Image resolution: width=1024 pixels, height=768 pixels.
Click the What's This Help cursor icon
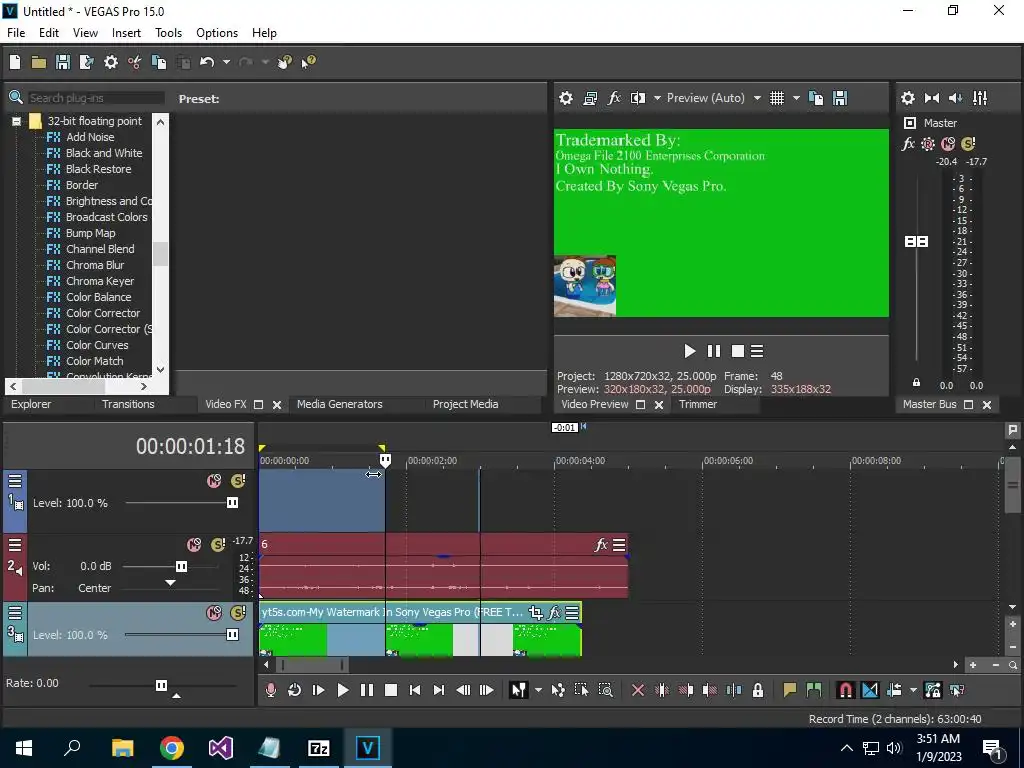coord(308,62)
